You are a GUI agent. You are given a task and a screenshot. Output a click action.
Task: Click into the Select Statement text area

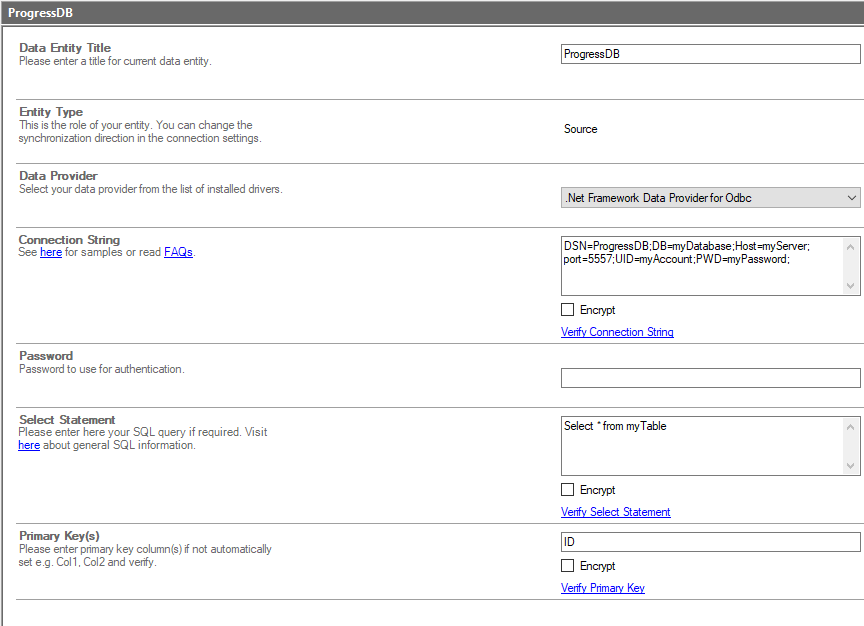700,446
